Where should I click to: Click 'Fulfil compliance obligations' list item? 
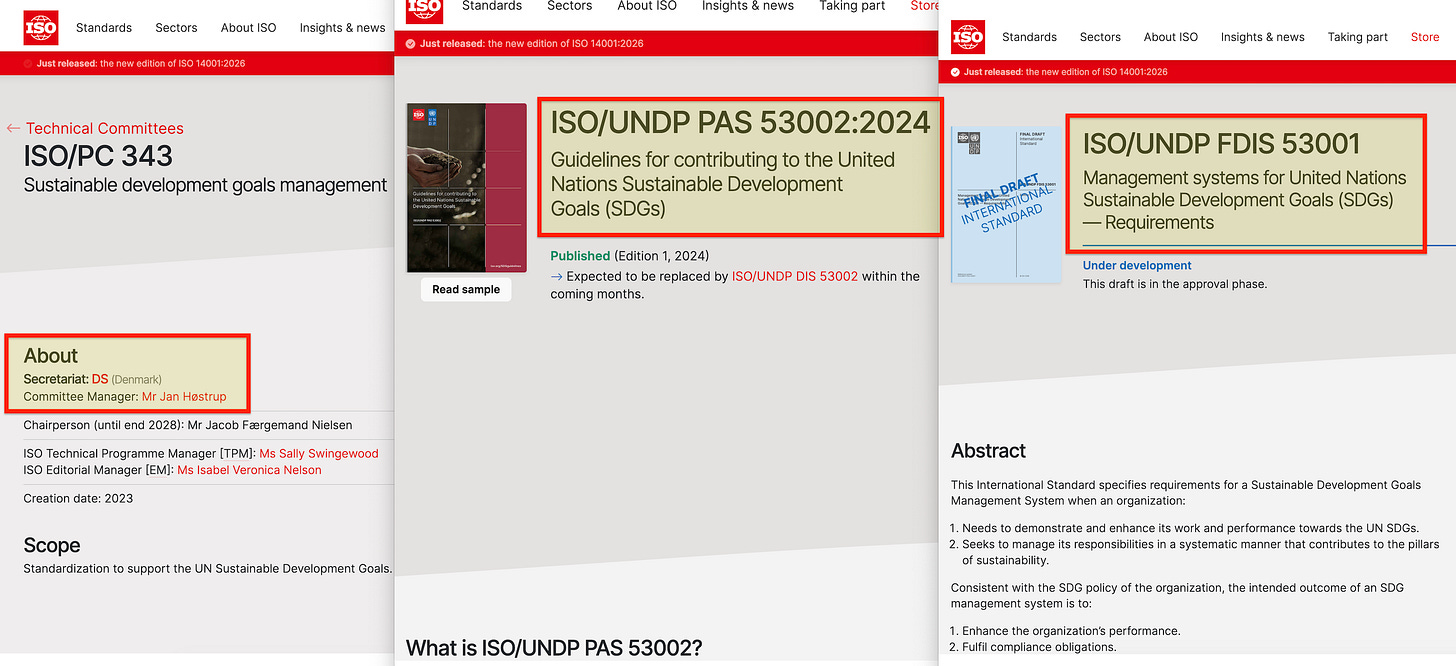coord(1039,647)
